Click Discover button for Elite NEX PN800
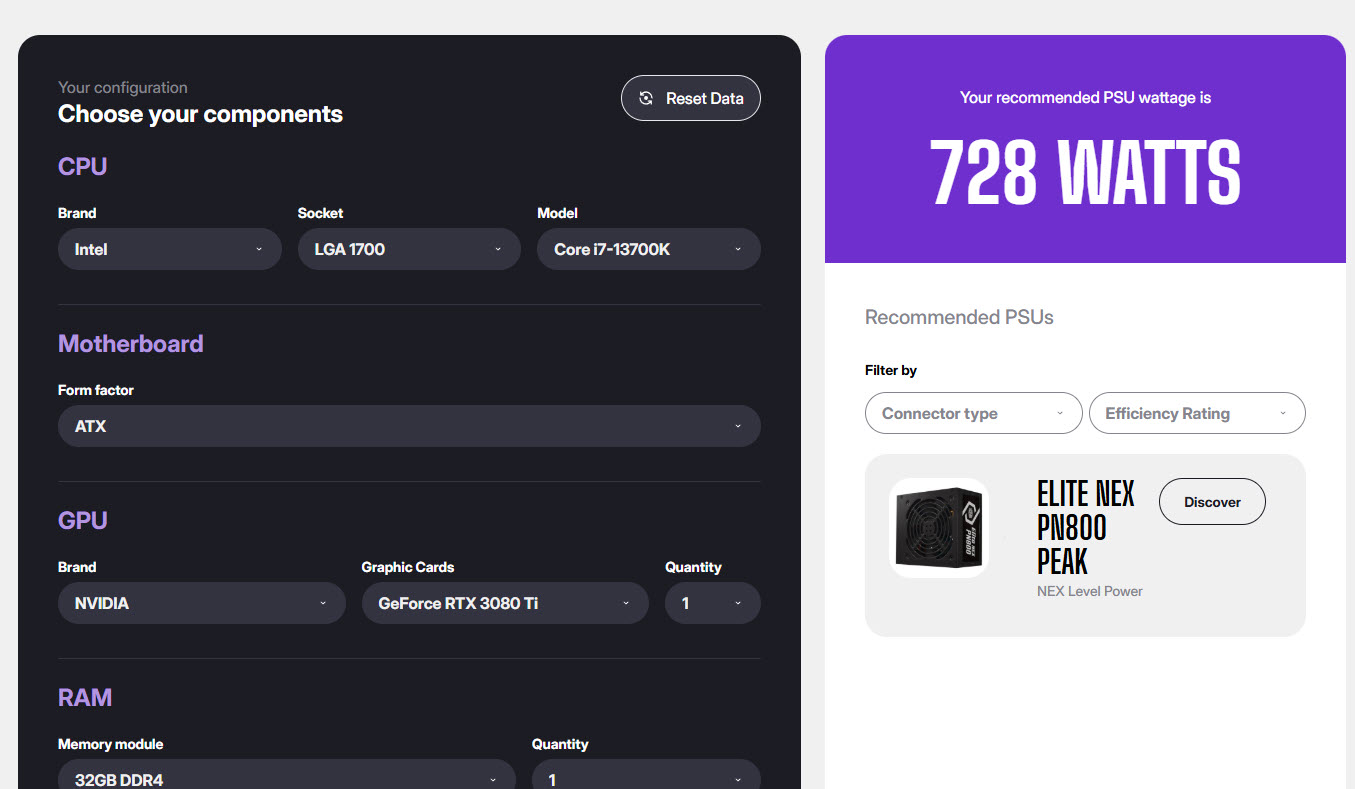 pos(1212,502)
